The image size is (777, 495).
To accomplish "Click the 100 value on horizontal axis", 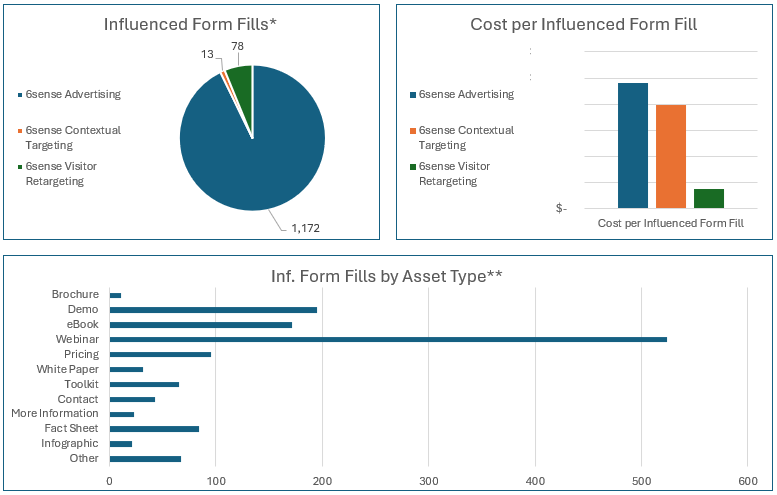I will (216, 481).
